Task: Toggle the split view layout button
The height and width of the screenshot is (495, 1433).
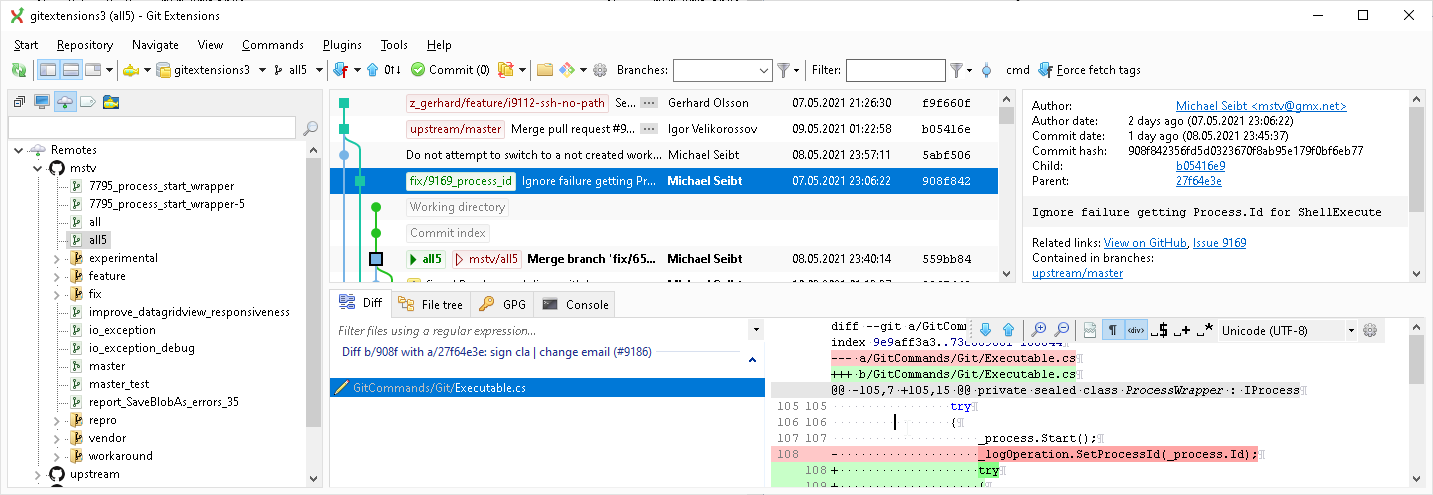Action: tap(71, 70)
